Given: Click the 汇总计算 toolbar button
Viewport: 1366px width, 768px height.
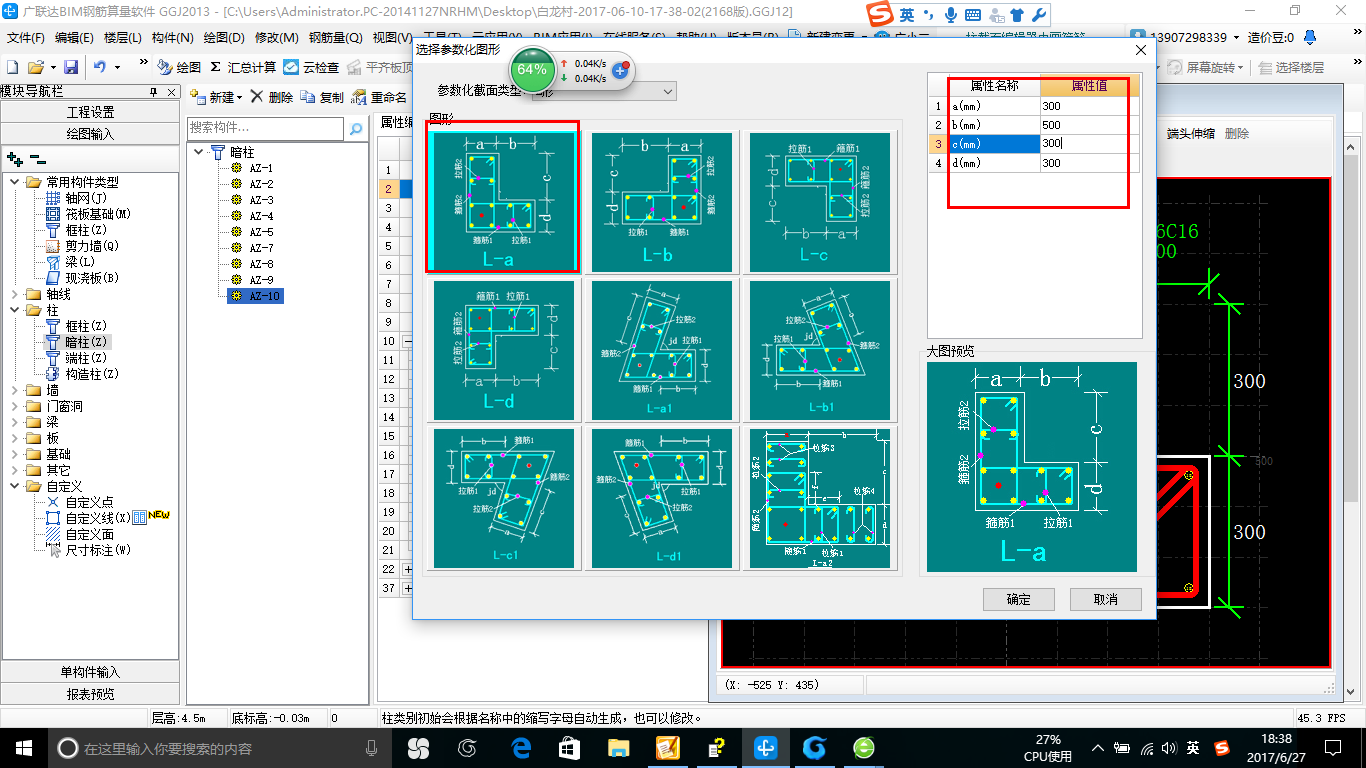Looking at the screenshot, I should pos(243,67).
